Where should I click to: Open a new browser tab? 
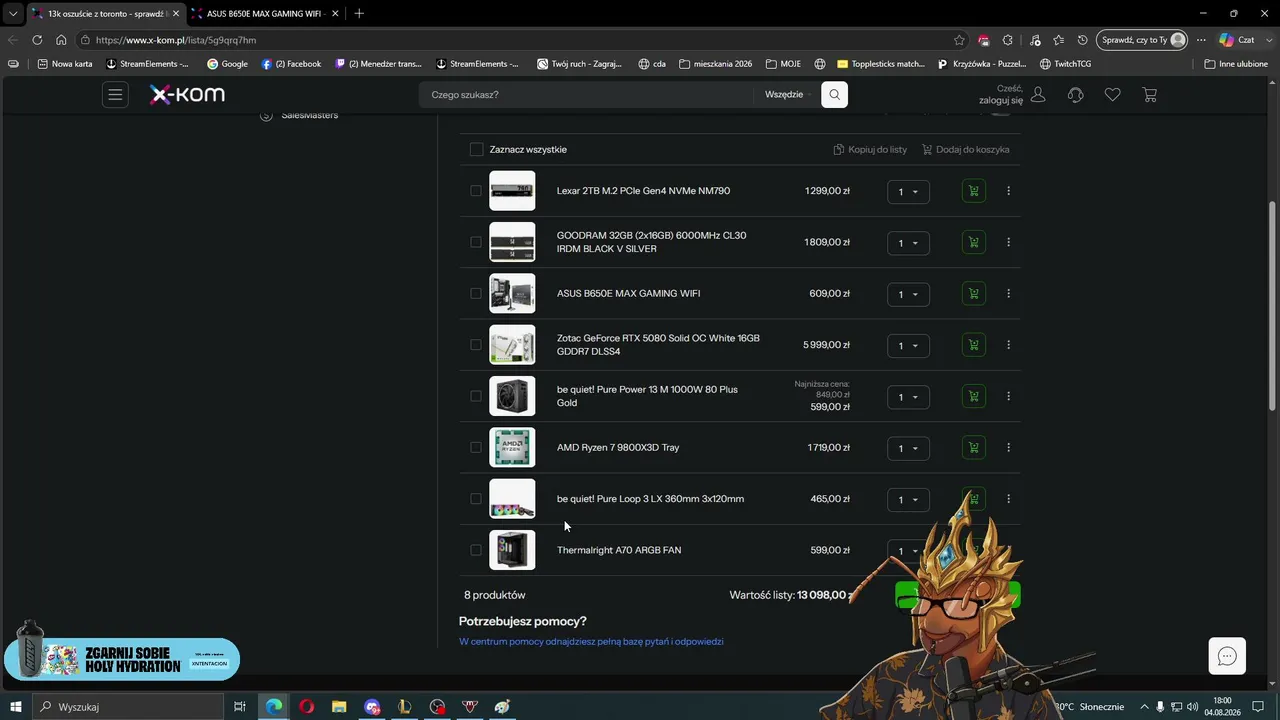359,13
